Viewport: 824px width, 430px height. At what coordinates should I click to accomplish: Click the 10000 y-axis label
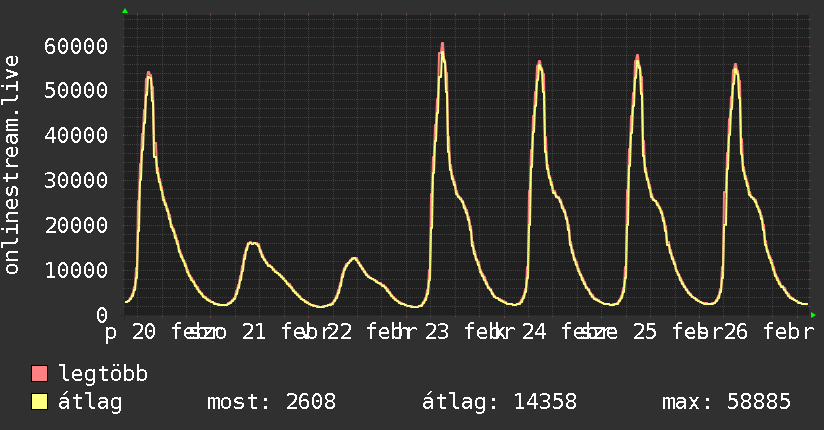[76, 270]
